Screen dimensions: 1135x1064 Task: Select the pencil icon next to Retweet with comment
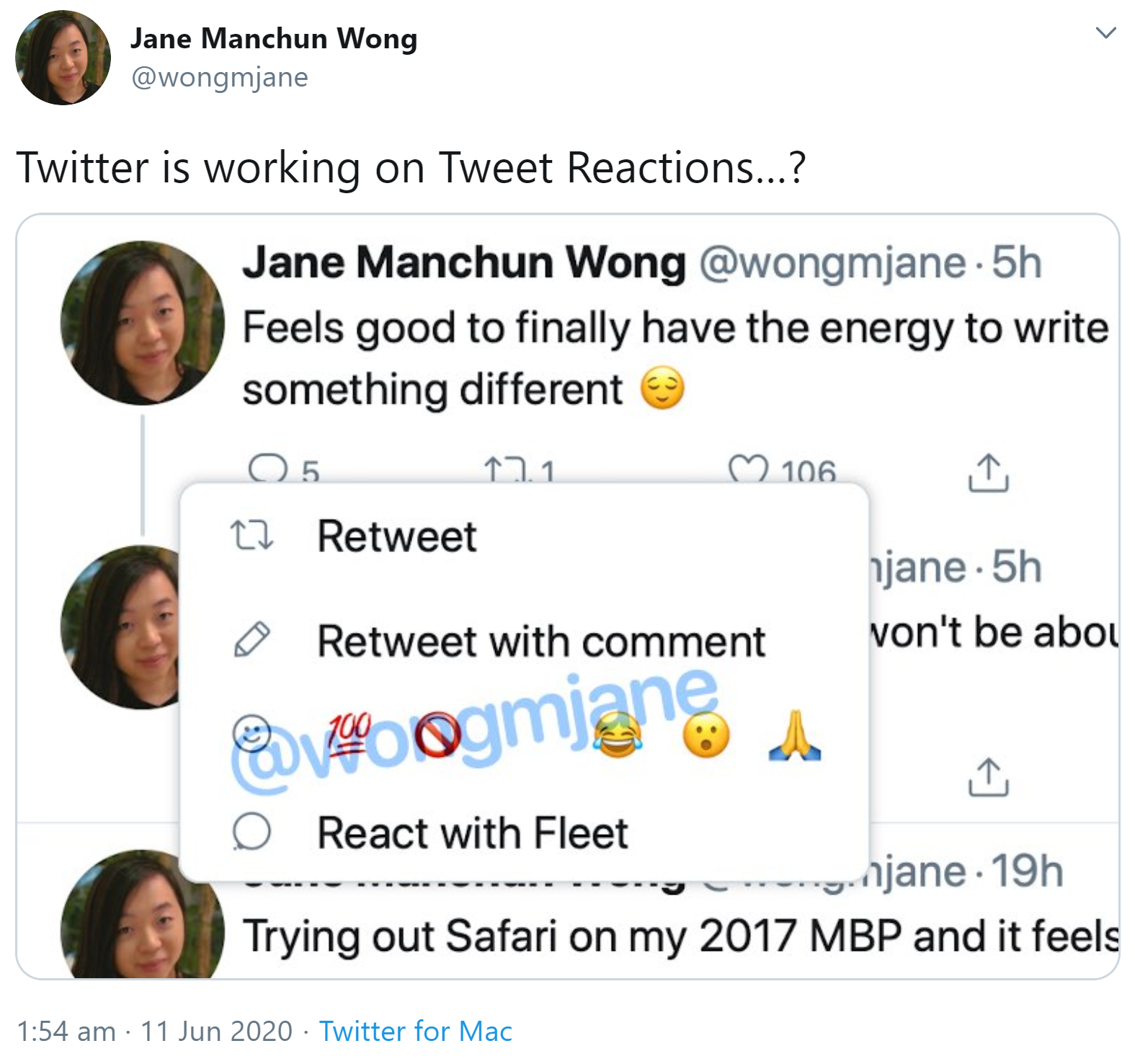tap(252, 639)
